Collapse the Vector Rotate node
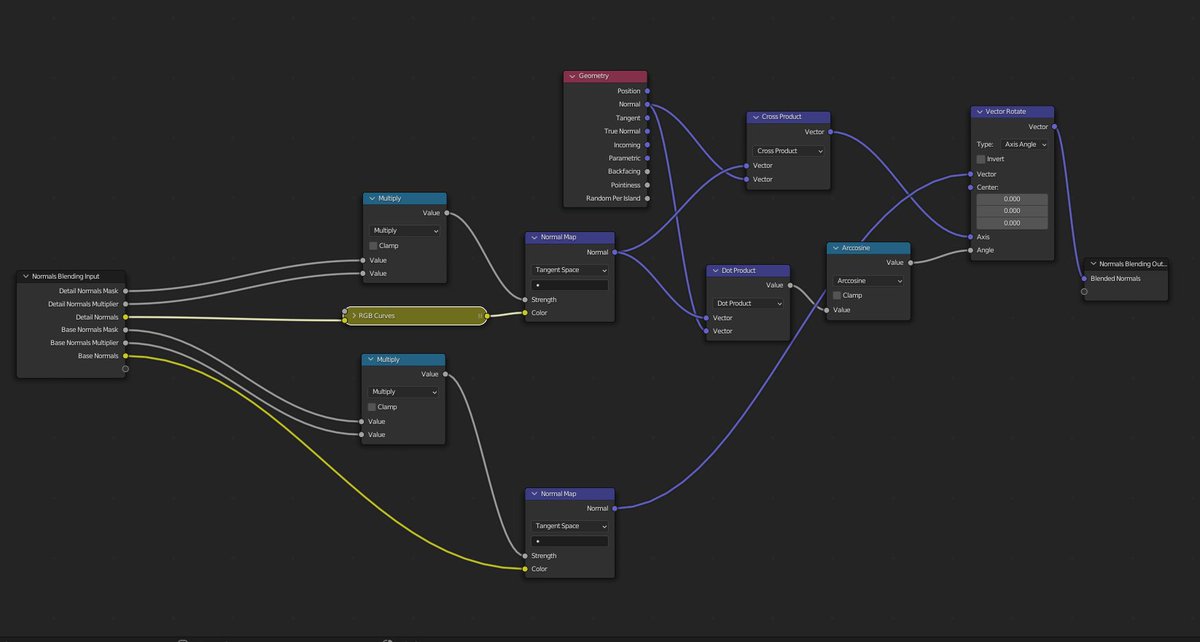Viewport: 1200px width, 642px height. coord(979,112)
